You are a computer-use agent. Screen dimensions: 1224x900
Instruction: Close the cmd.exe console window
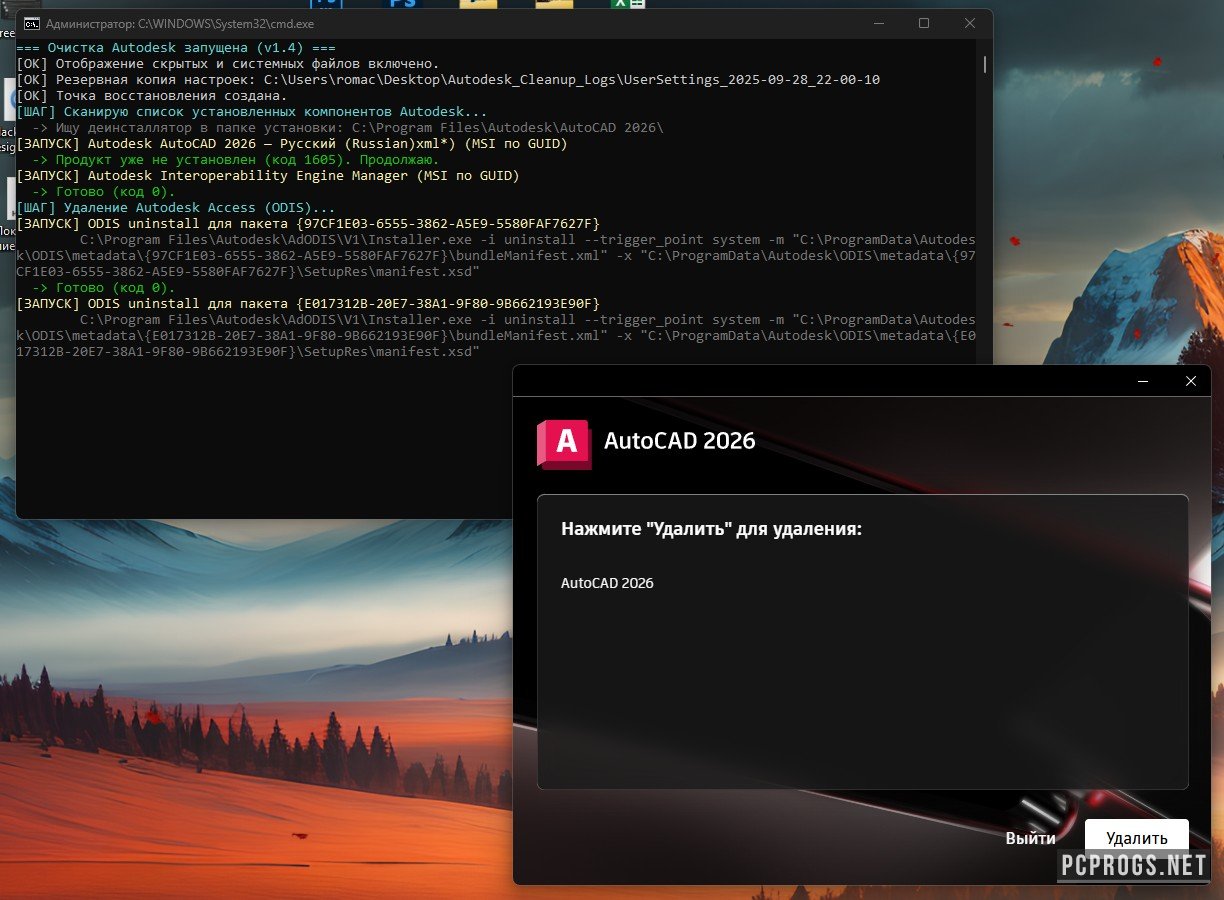tap(969, 23)
